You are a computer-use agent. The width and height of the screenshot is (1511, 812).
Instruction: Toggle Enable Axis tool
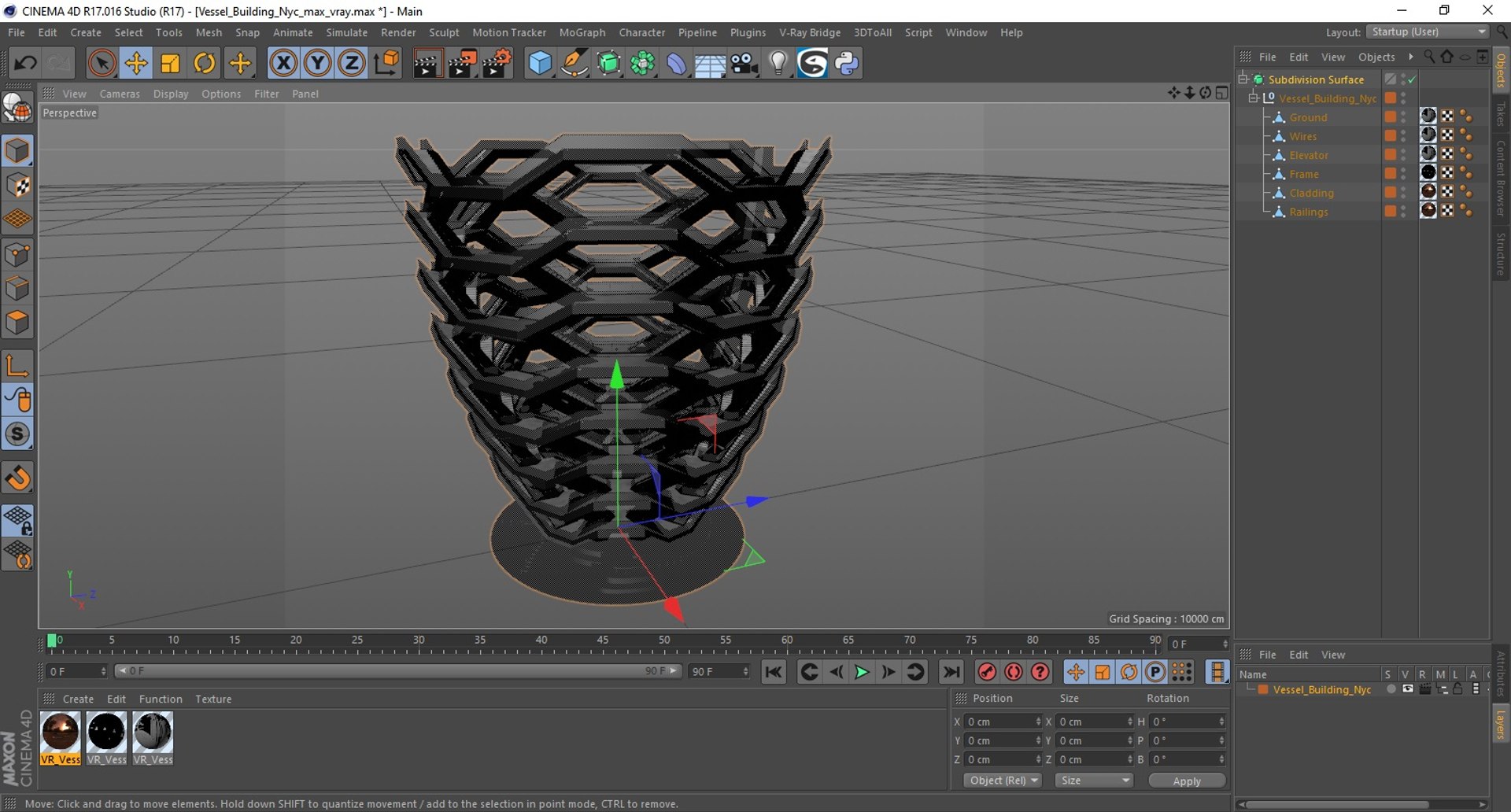coord(17,366)
